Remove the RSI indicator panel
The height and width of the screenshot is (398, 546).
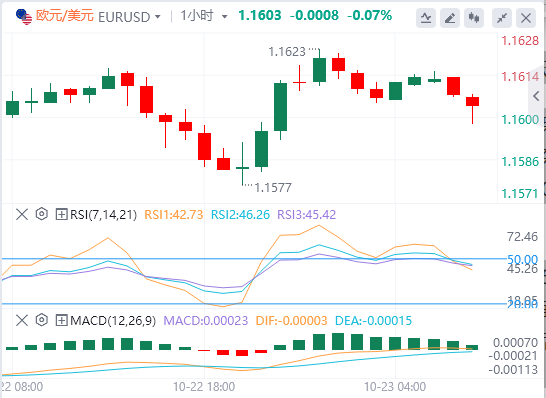(22, 214)
